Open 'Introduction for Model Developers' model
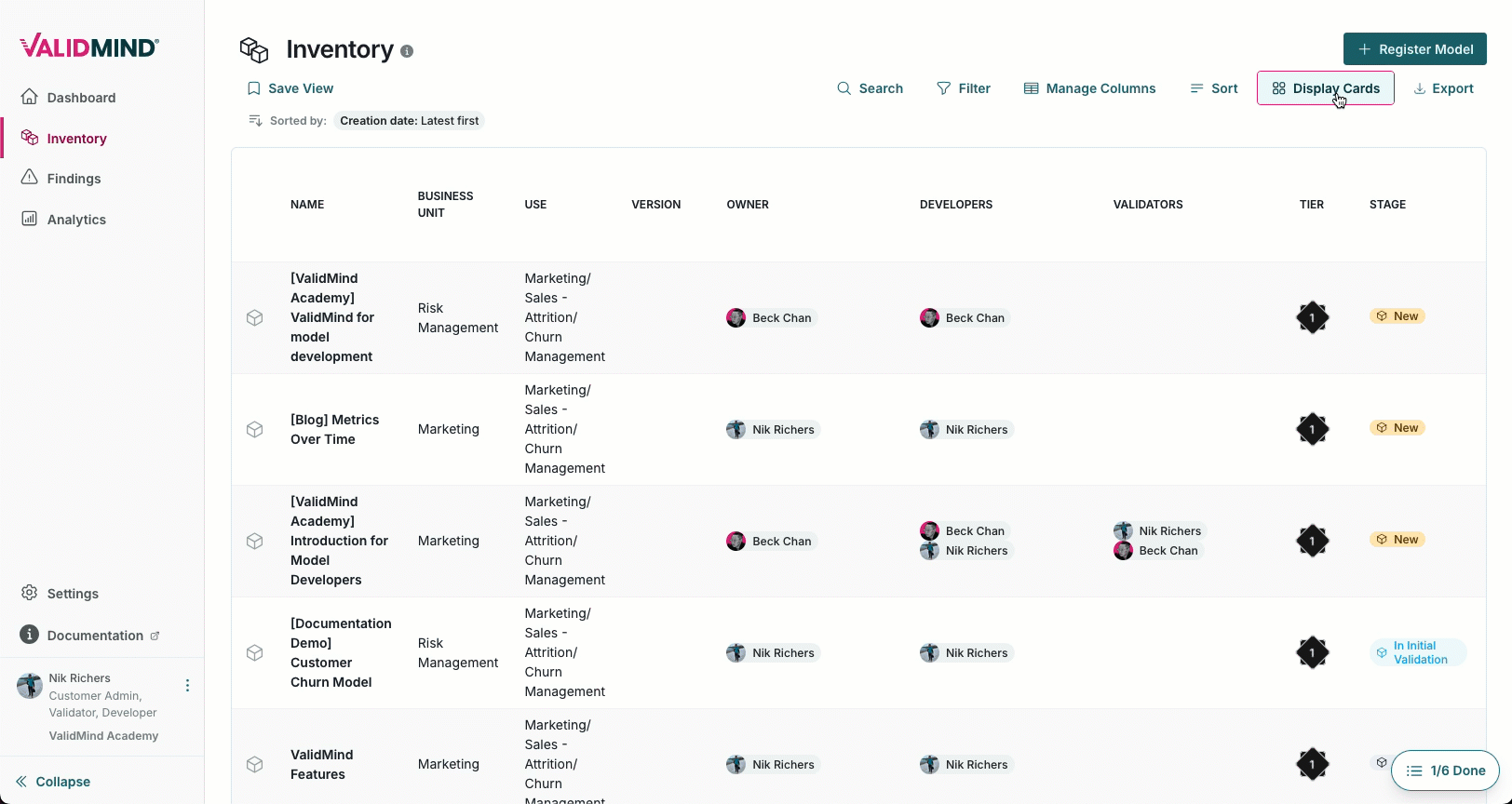 [x=340, y=541]
